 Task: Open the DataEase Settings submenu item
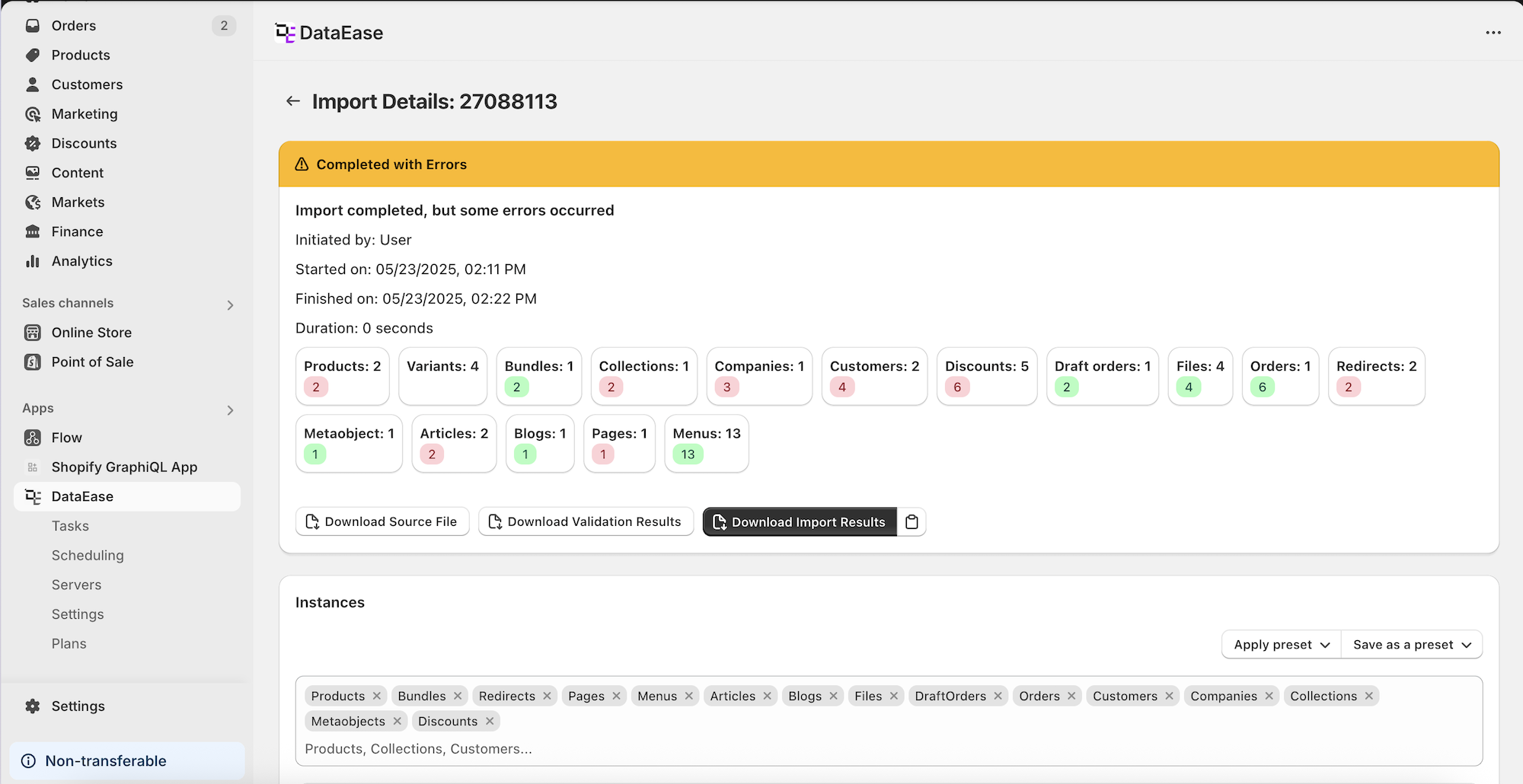click(78, 614)
